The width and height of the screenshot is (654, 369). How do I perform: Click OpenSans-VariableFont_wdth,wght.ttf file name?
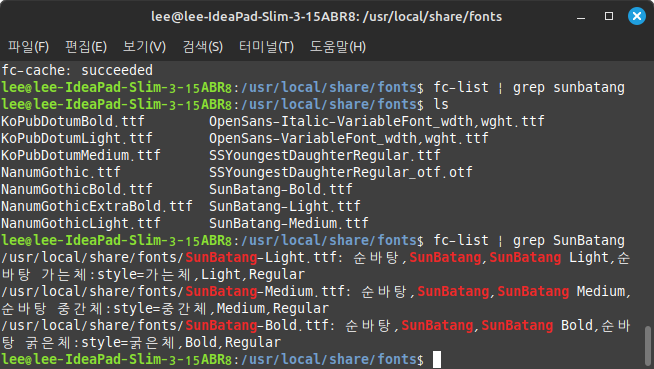pos(349,138)
